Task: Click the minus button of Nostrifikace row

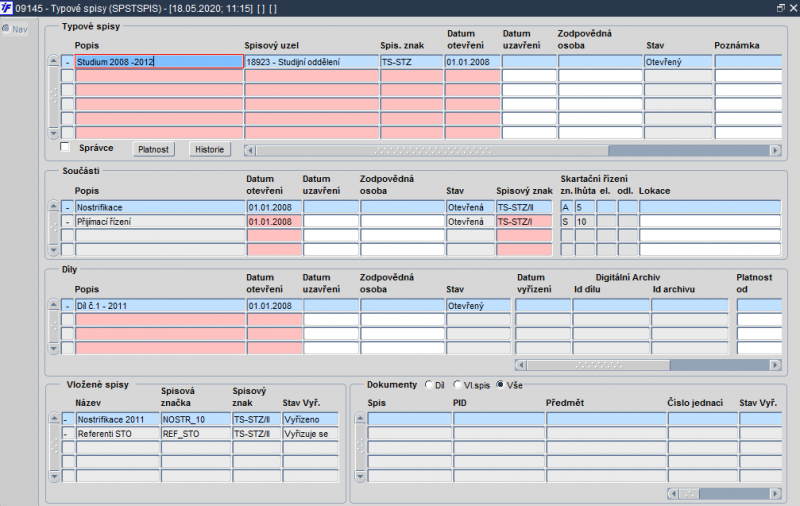Action: coord(67,207)
